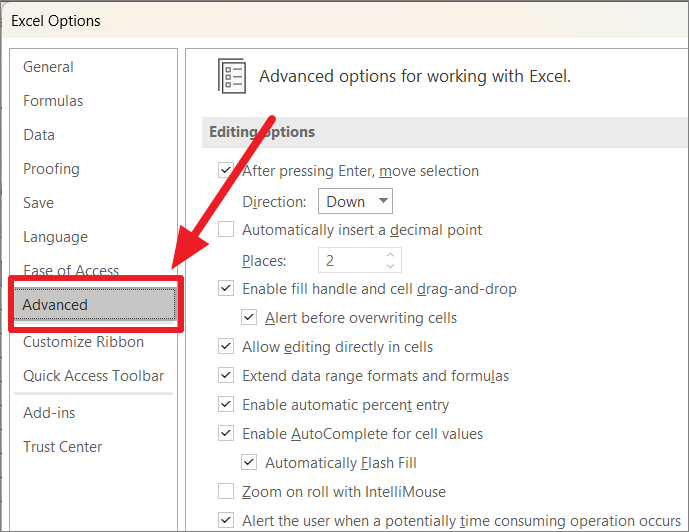Uncheck Automatically Flash Fill
Image resolution: width=689 pixels, height=532 pixels.
point(249,463)
